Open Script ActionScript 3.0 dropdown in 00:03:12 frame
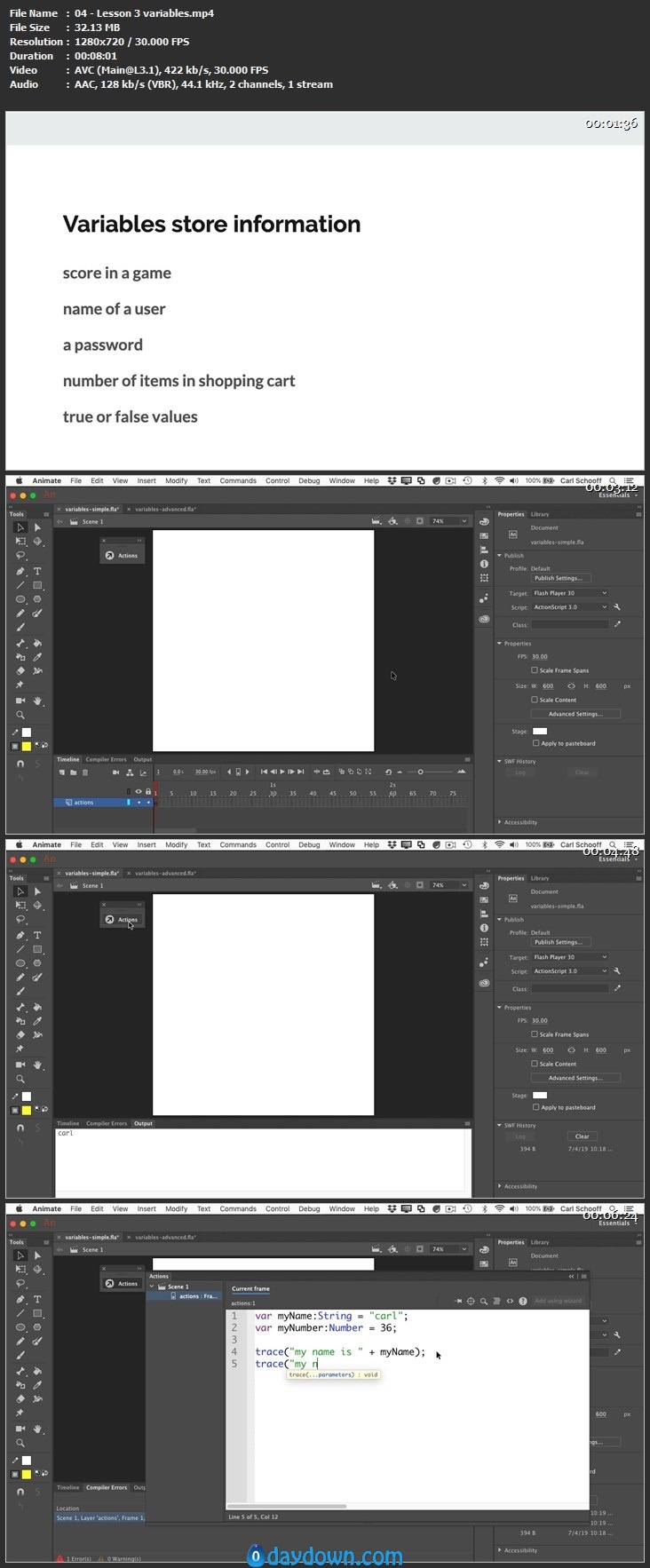The width and height of the screenshot is (650, 1568). [x=570, y=607]
